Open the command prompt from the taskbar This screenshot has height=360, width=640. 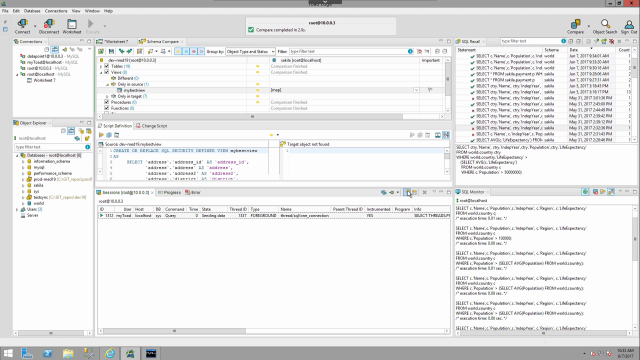coord(151,353)
